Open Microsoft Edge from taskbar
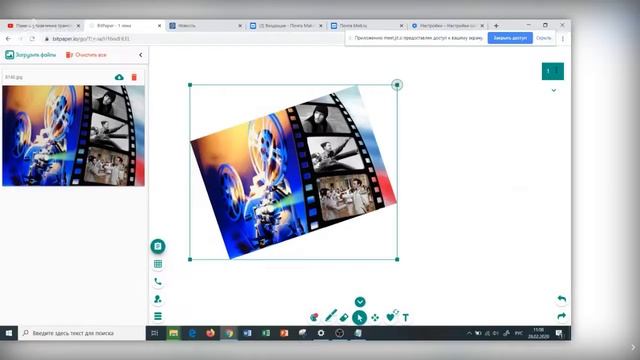The width and height of the screenshot is (640, 360). pyautogui.click(x=192, y=333)
